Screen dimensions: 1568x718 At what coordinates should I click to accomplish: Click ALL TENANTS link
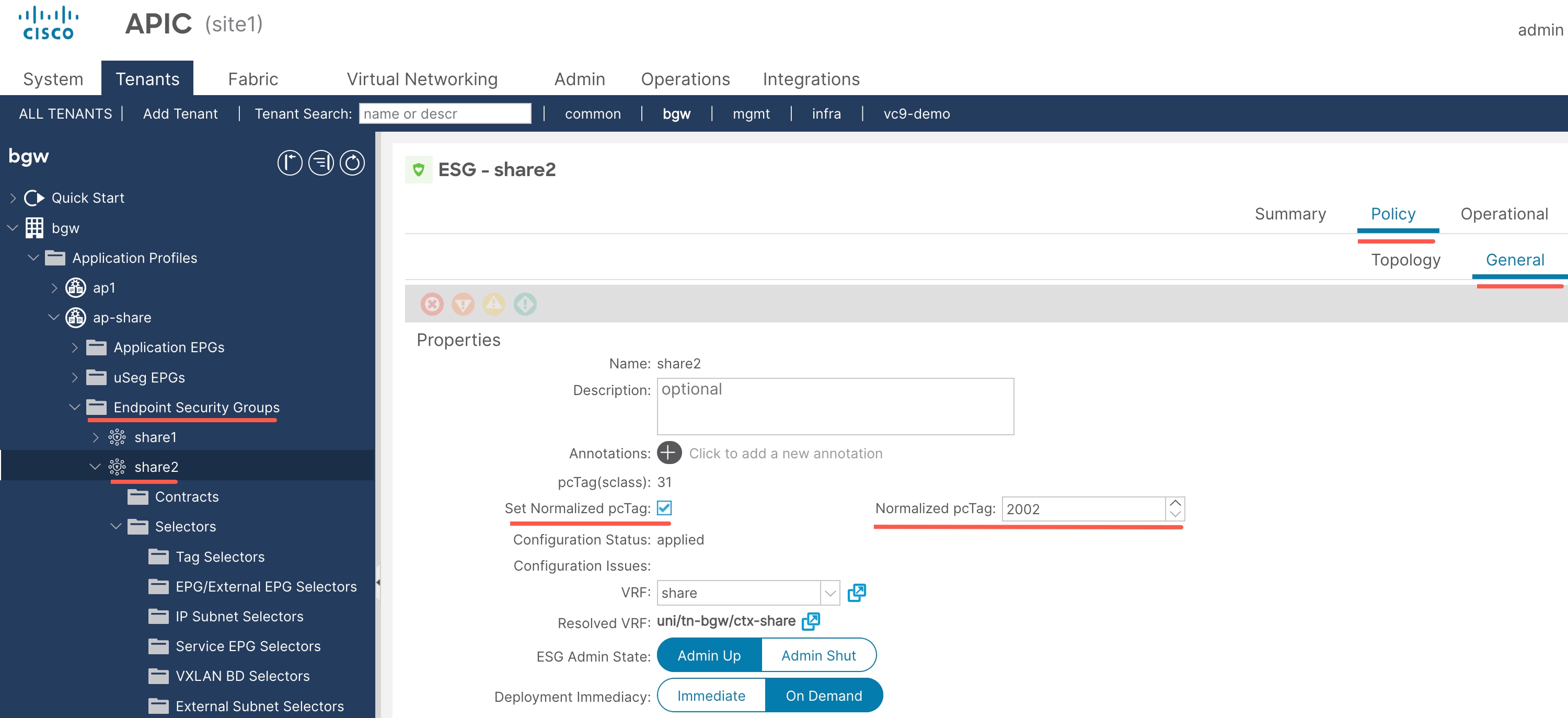[x=65, y=113]
